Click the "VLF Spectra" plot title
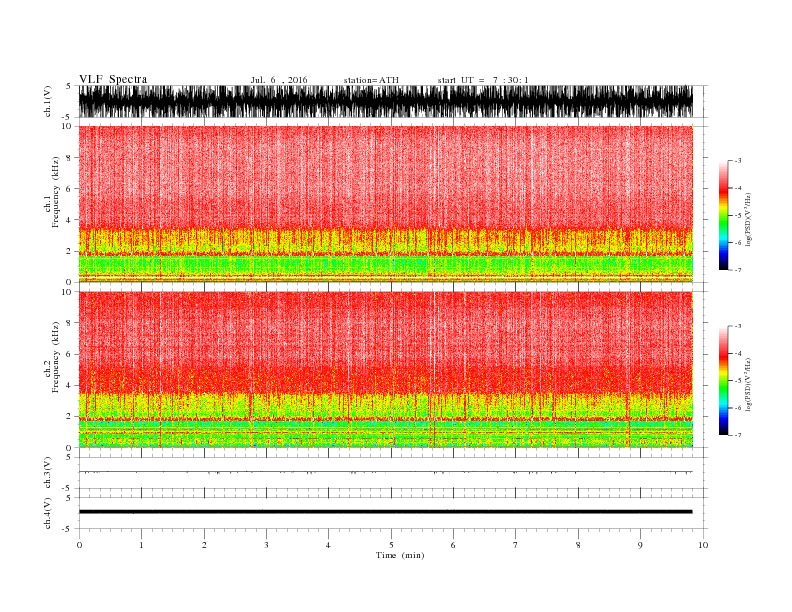 coord(113,79)
